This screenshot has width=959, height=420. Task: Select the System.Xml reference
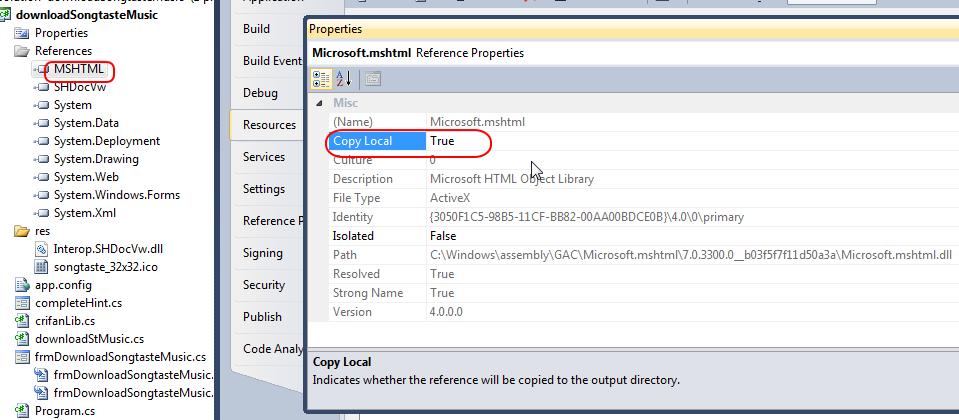[84, 213]
